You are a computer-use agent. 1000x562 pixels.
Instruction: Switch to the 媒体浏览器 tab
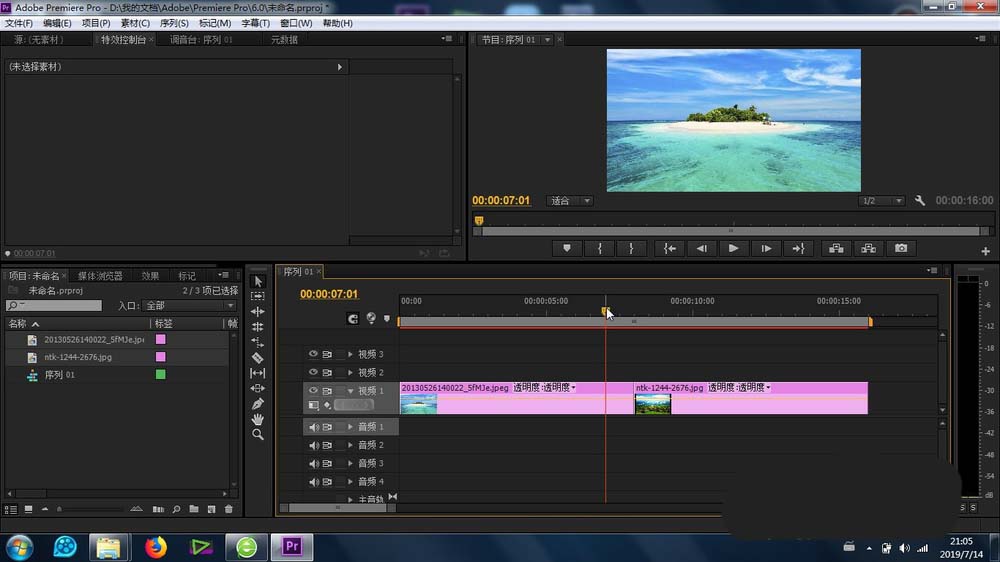coord(100,276)
